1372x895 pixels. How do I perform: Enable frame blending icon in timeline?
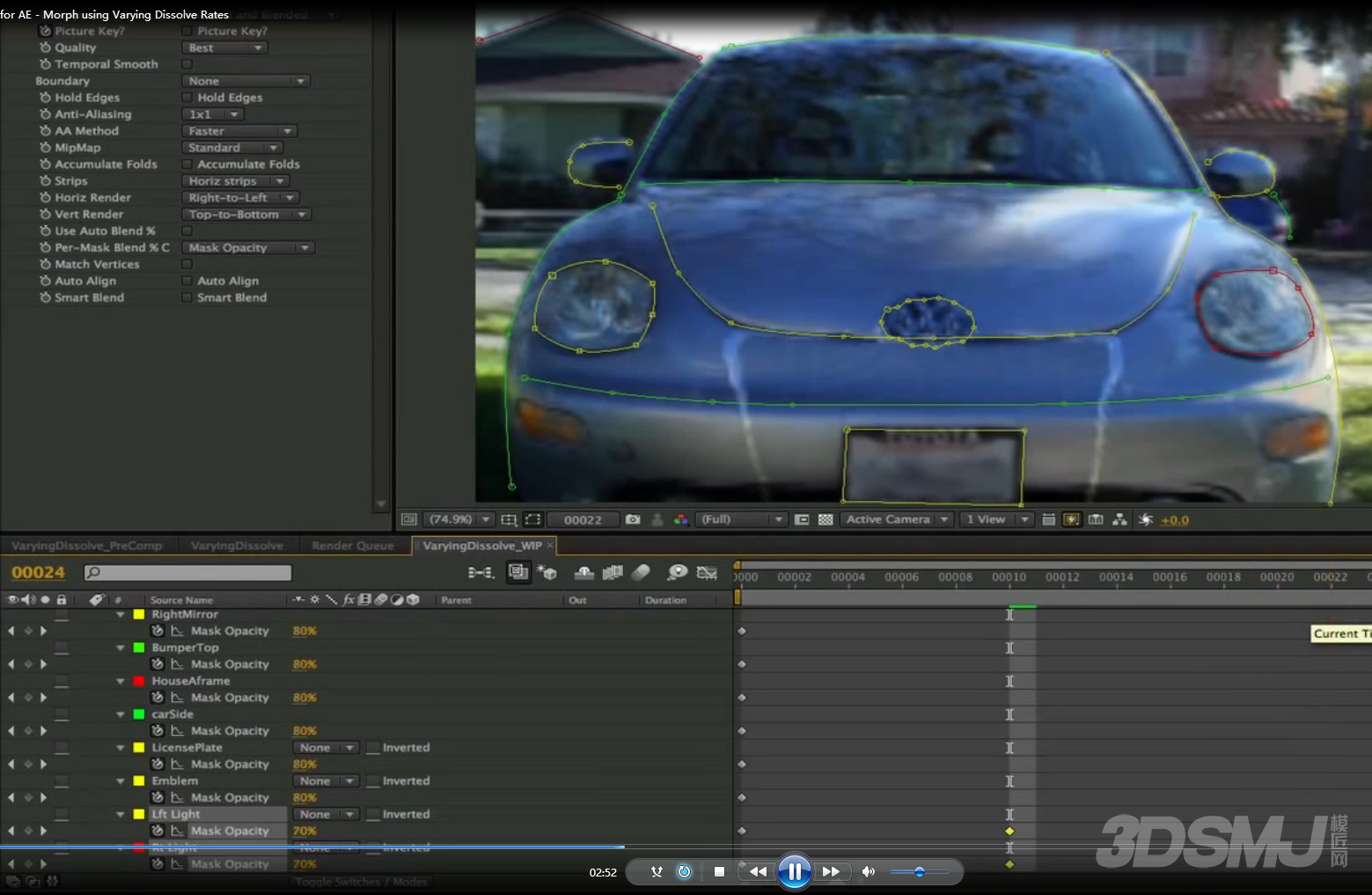coord(613,573)
